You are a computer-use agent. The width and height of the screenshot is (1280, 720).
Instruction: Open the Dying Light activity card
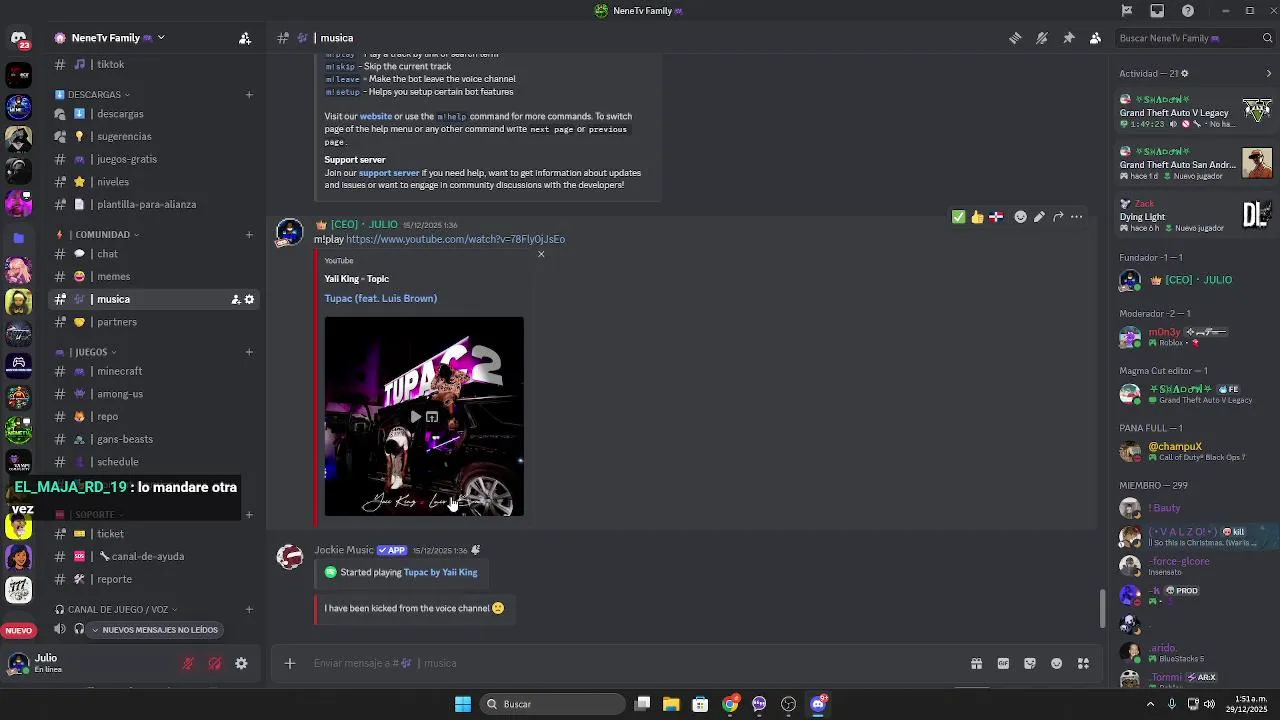pyautogui.click(x=1196, y=215)
